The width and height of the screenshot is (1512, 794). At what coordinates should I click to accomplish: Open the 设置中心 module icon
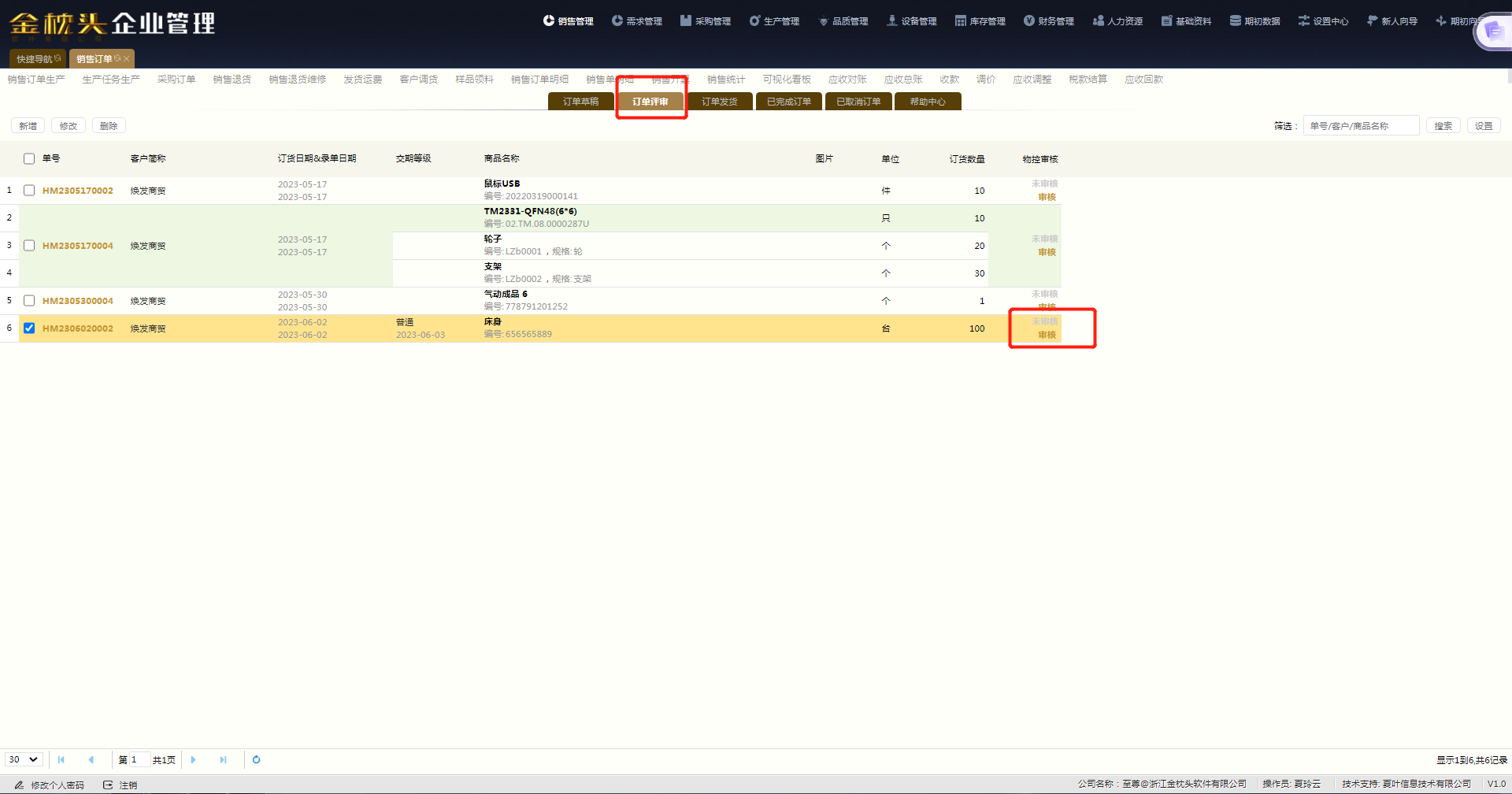(x=1304, y=20)
